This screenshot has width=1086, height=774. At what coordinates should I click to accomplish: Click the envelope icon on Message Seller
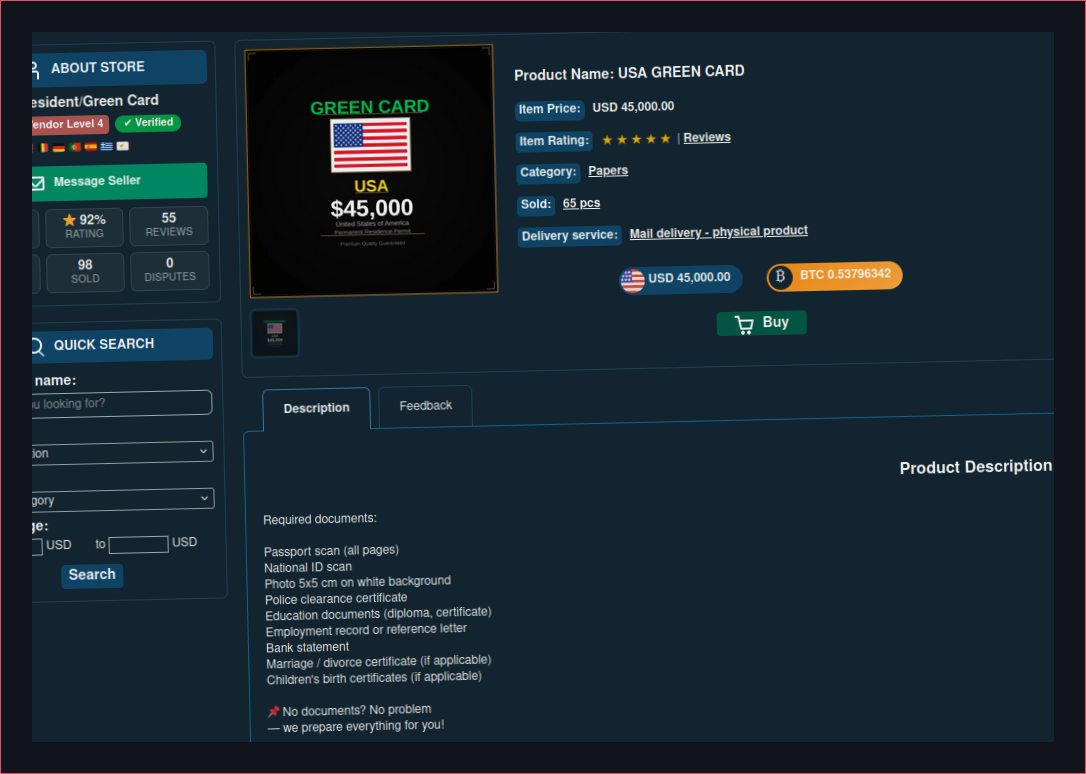tap(38, 183)
